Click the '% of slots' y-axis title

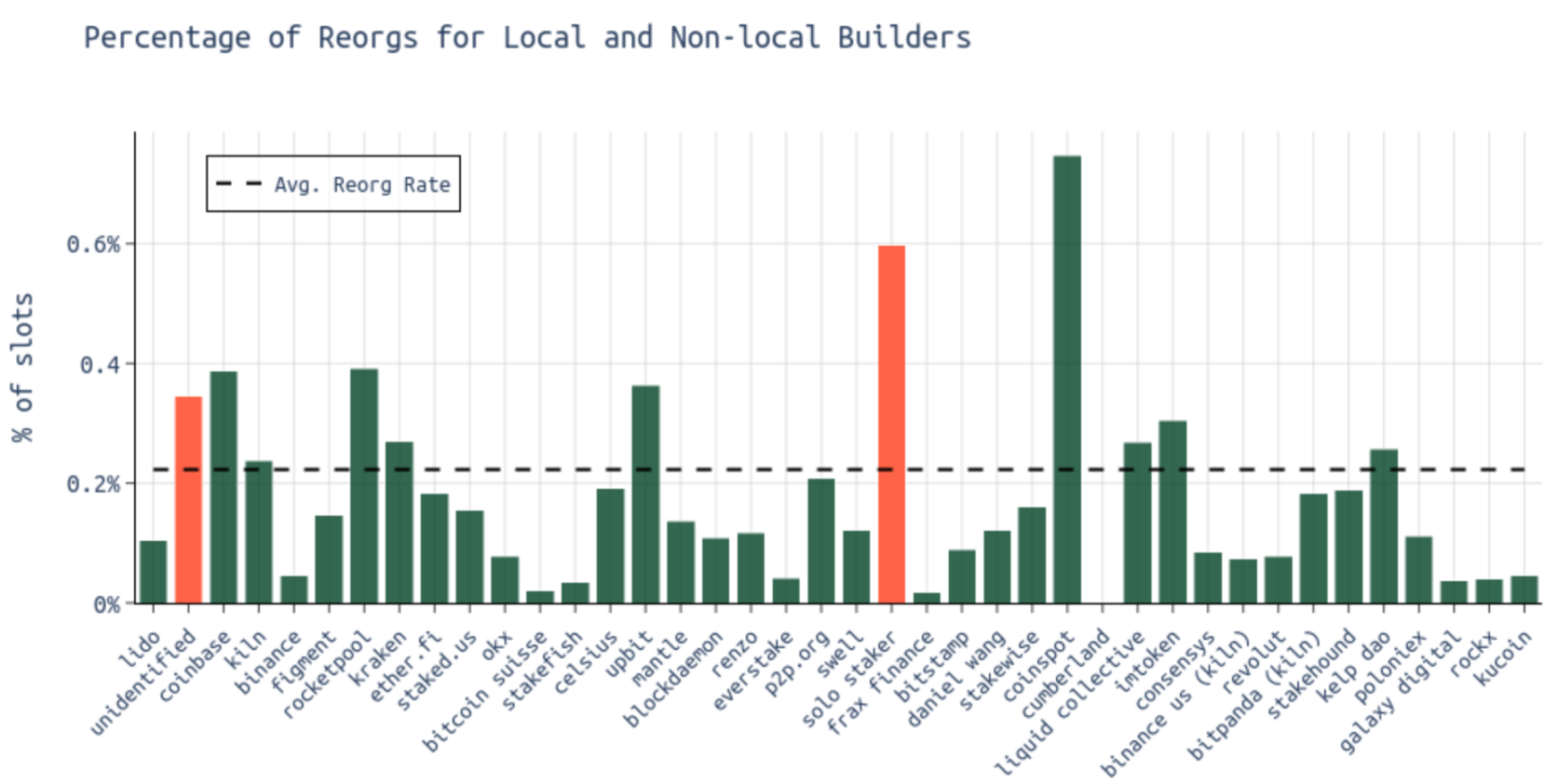22,367
